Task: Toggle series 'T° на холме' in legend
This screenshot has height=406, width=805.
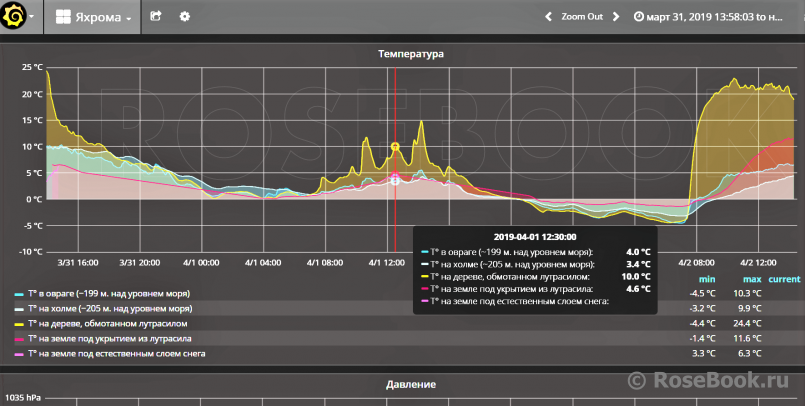Action: tap(110, 309)
